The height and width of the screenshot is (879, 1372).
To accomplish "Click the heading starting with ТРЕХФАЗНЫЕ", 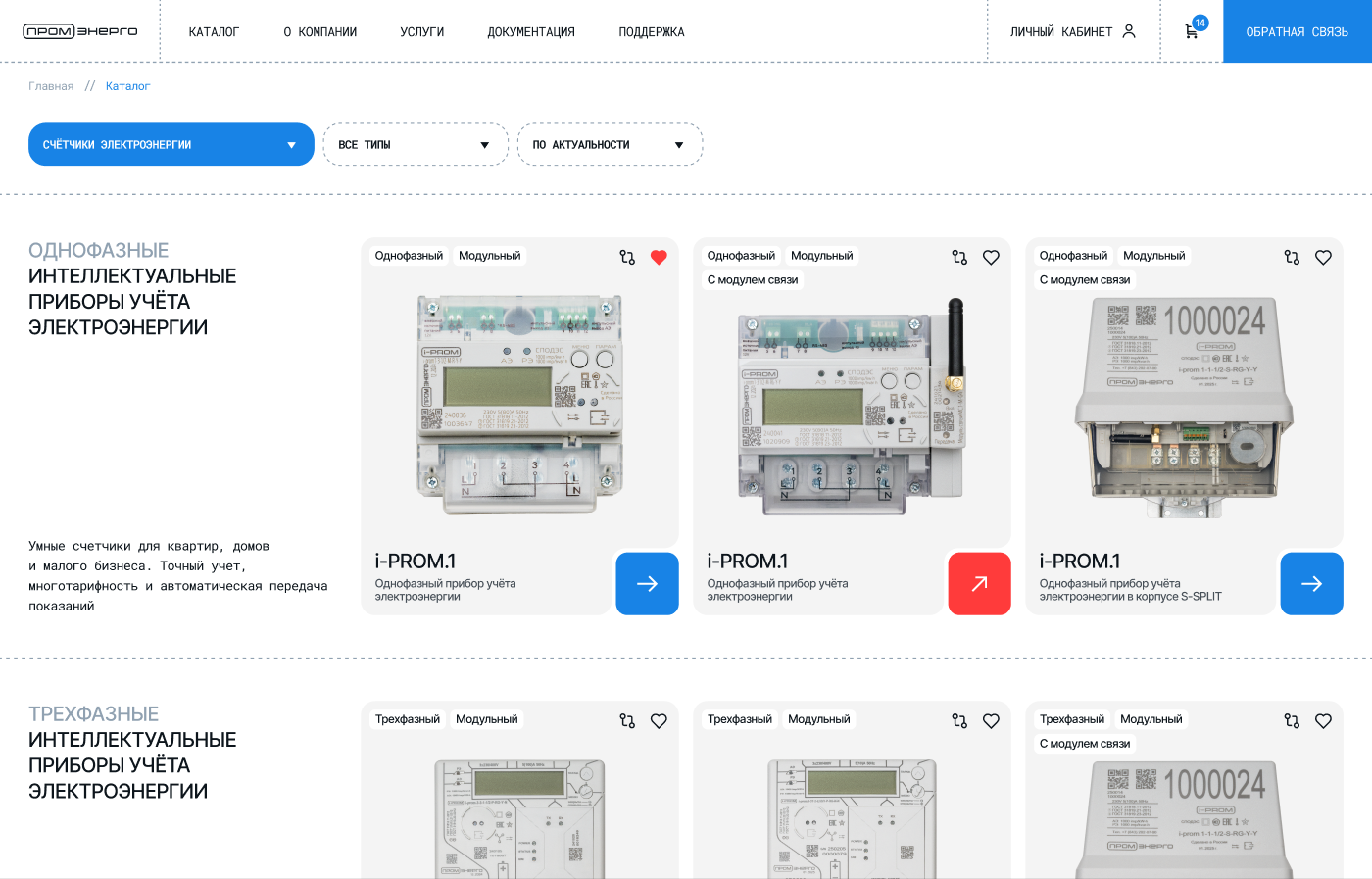I will click(x=132, y=753).
